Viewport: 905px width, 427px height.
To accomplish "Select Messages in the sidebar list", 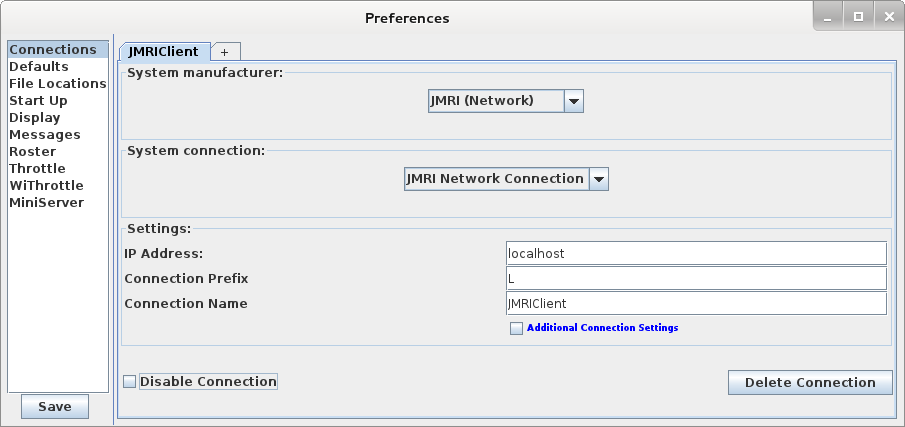I will pos(58,134).
